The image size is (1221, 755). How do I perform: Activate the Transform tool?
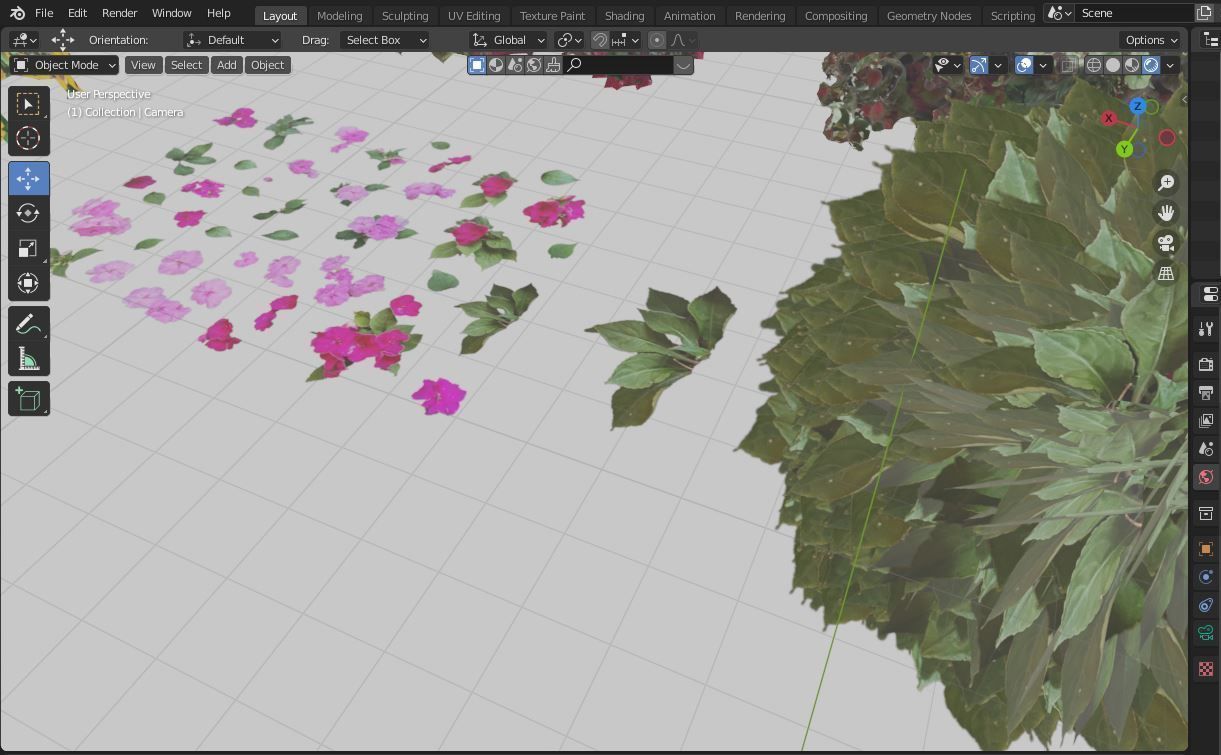point(29,283)
